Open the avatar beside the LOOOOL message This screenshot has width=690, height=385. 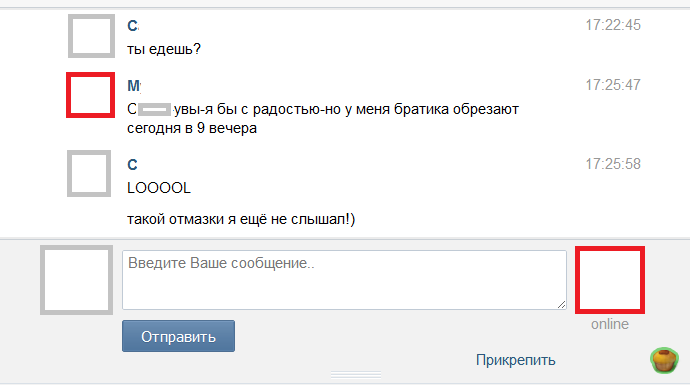click(89, 173)
